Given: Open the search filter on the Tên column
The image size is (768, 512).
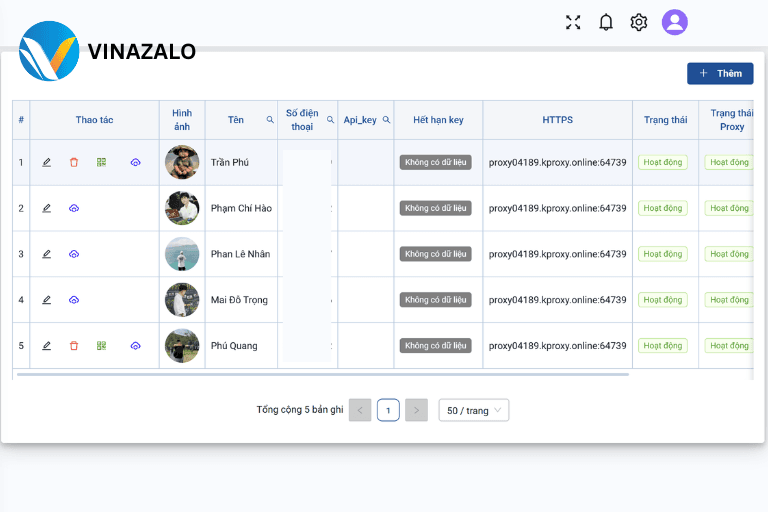Looking at the screenshot, I should click(x=270, y=120).
